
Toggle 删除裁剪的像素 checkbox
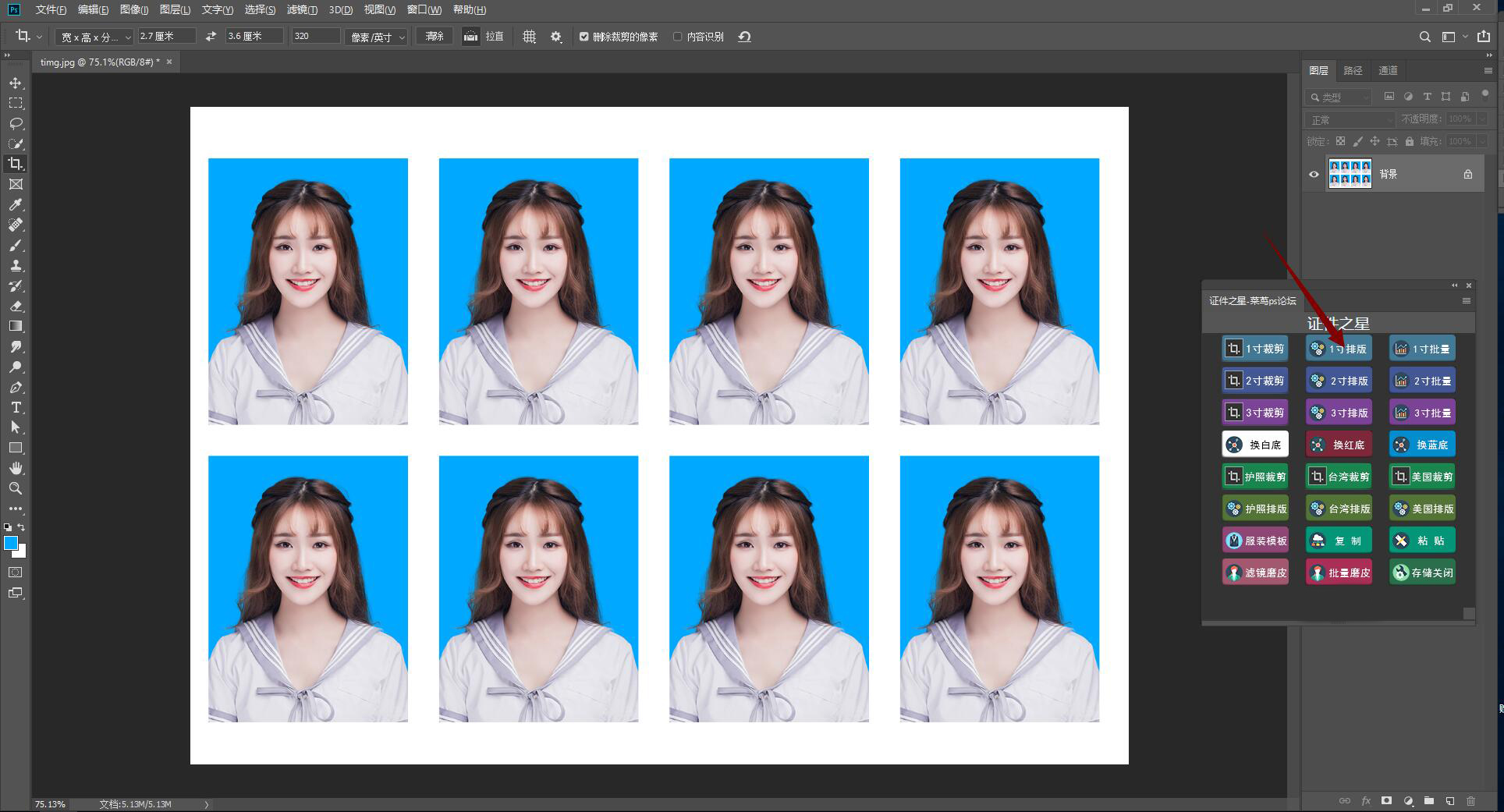pyautogui.click(x=584, y=37)
